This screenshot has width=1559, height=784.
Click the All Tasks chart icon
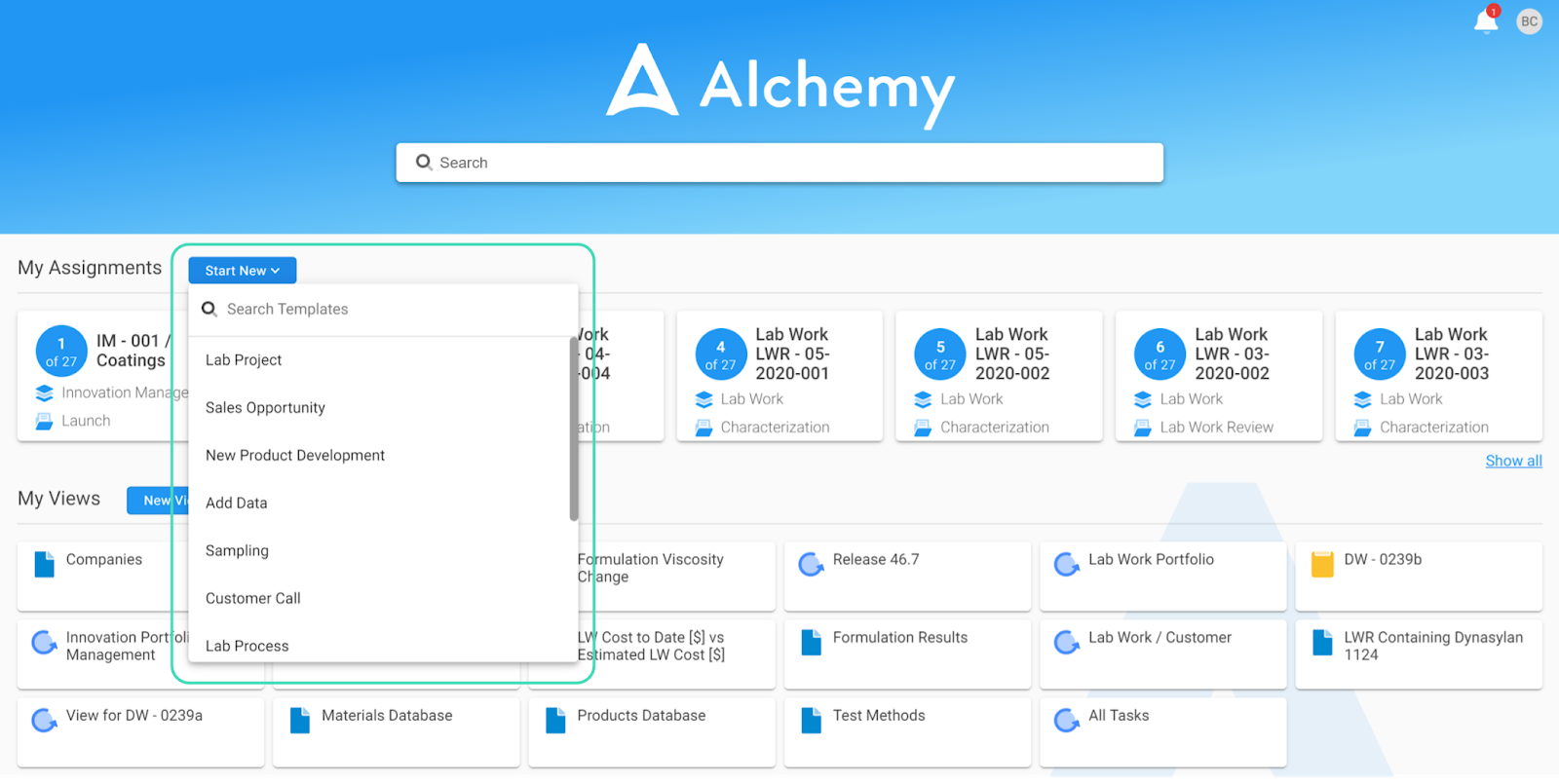tap(1067, 721)
